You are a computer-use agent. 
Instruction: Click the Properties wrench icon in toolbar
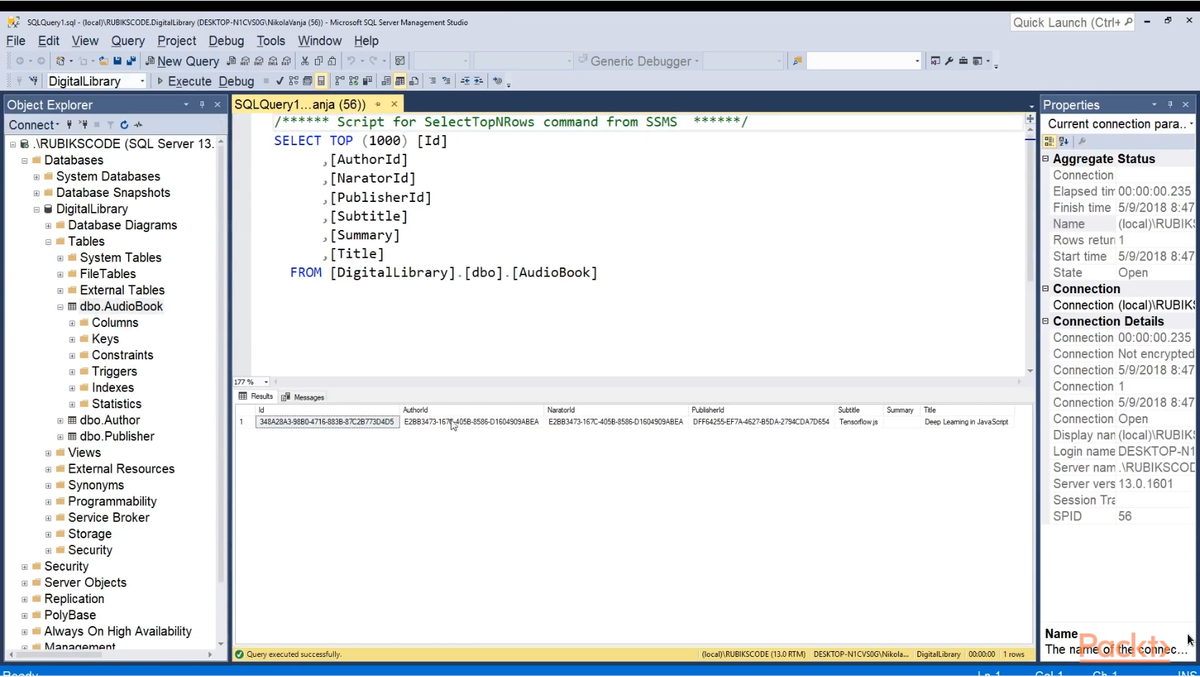pos(948,61)
